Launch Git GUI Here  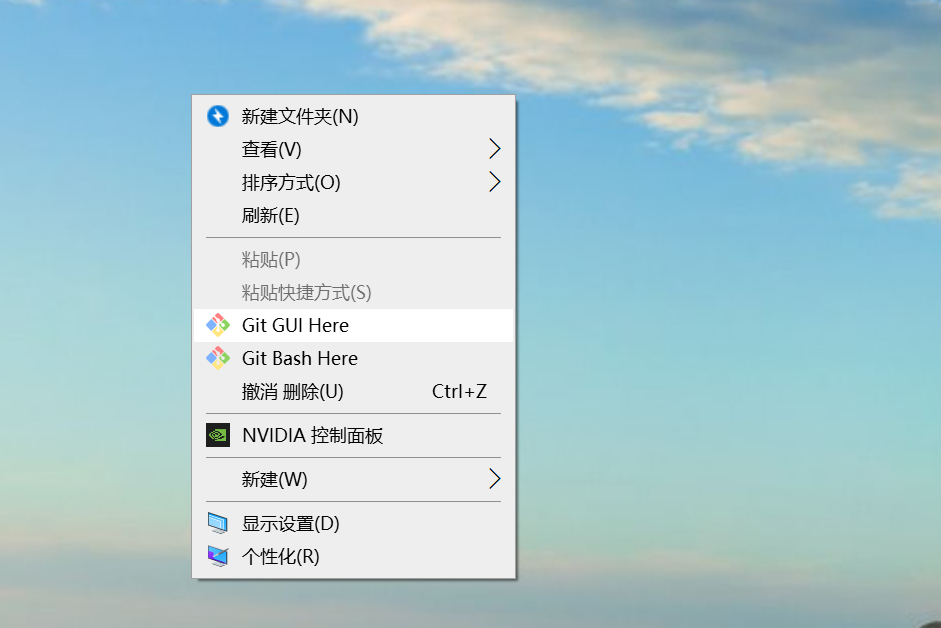(353, 325)
